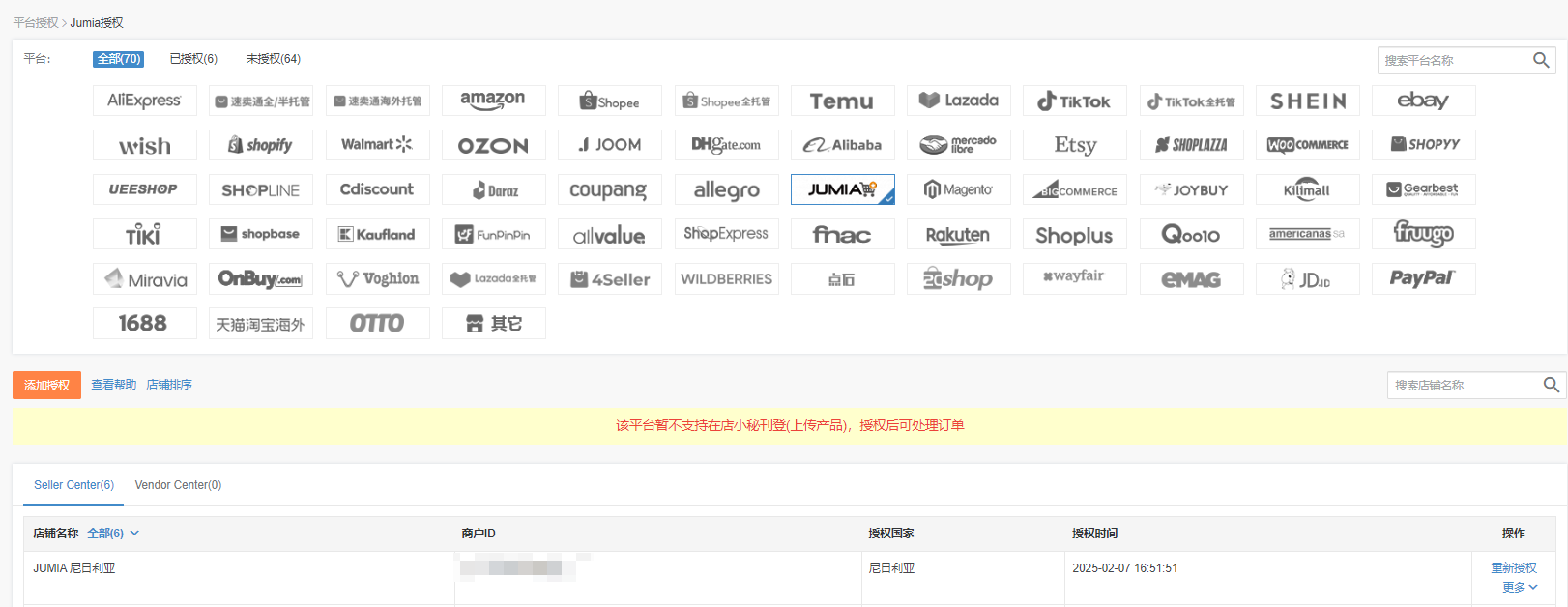Choose the shopify platform tile
Screen dimensions: 1568x607
coord(261,145)
